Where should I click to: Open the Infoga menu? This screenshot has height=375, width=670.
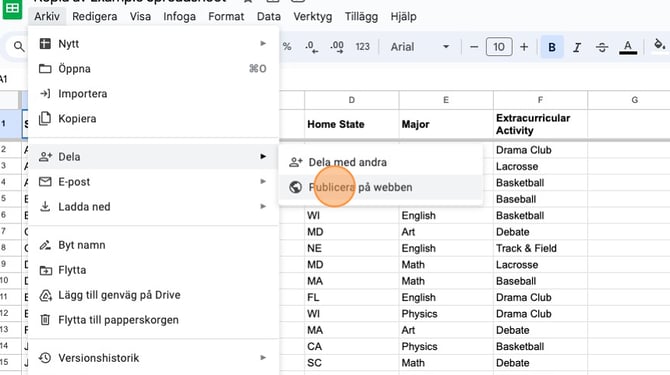coord(179,17)
